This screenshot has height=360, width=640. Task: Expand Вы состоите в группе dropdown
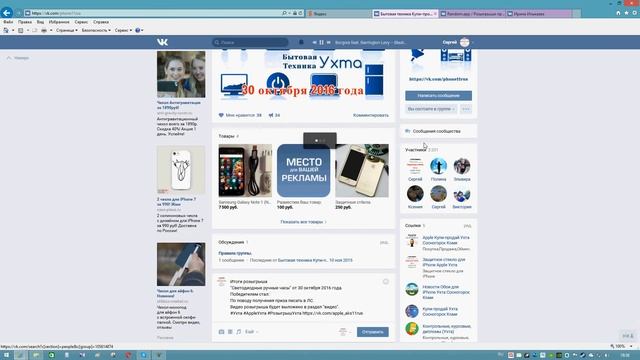431,109
